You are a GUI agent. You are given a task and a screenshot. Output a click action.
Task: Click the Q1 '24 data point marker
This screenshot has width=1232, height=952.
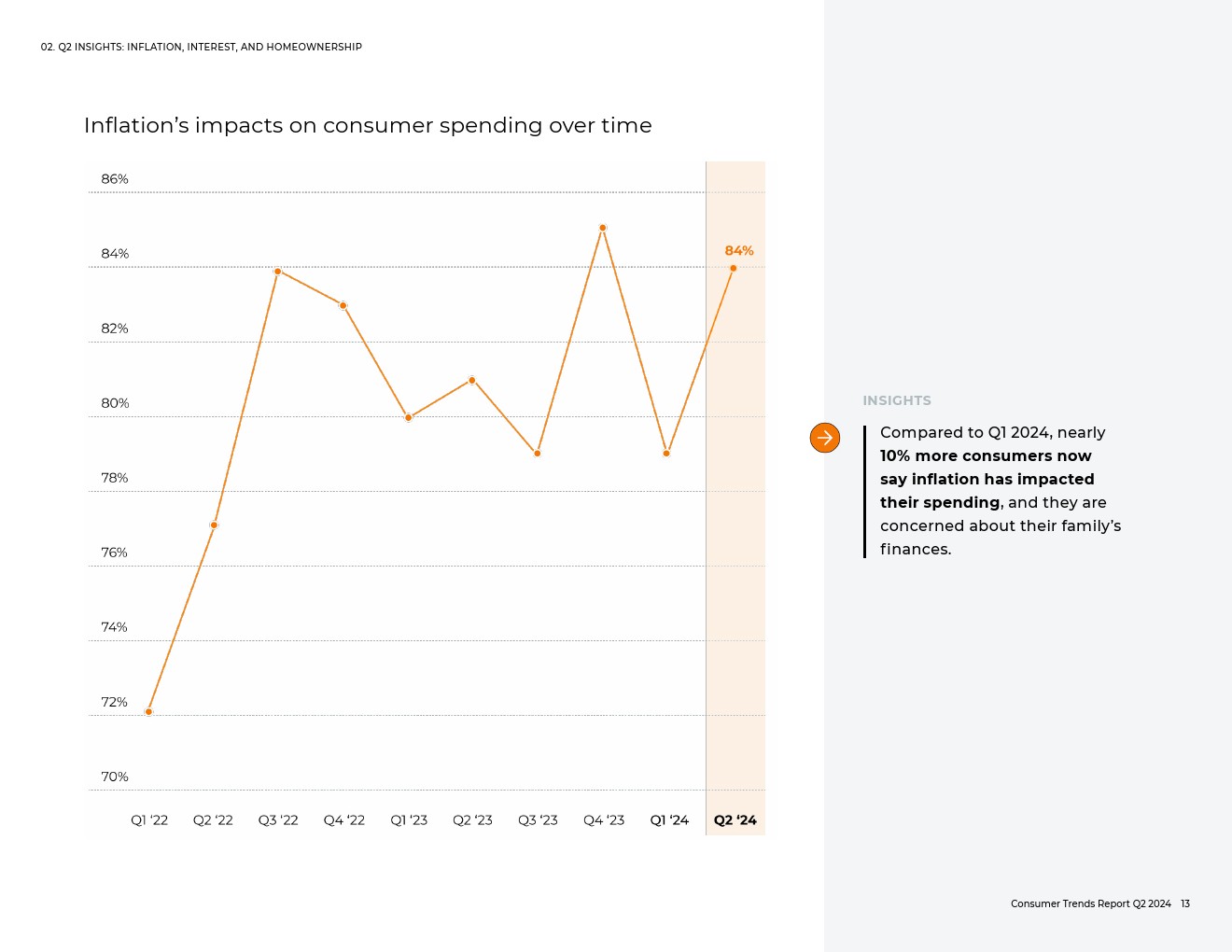pyautogui.click(x=666, y=454)
